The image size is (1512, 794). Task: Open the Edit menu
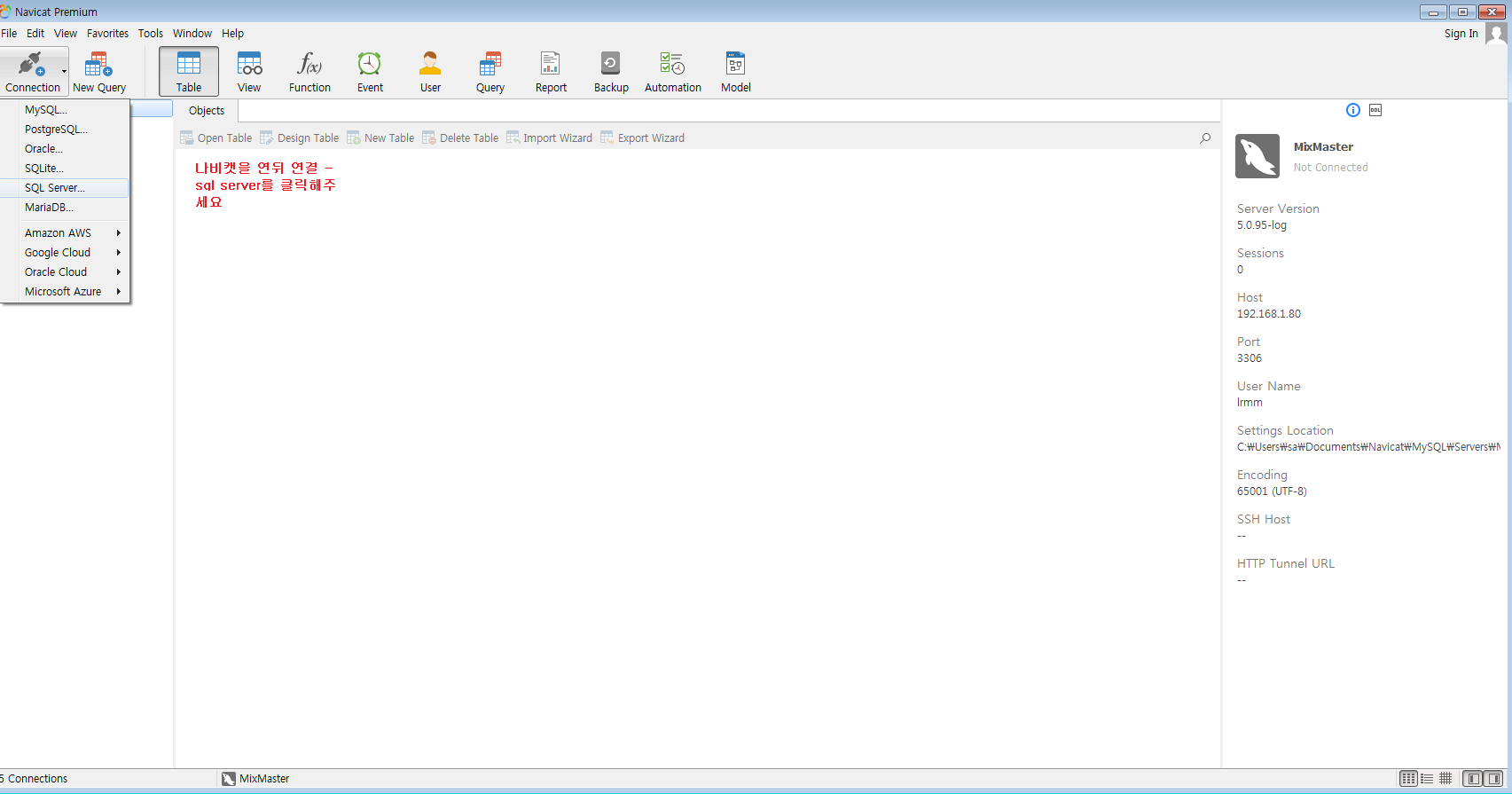35,34
